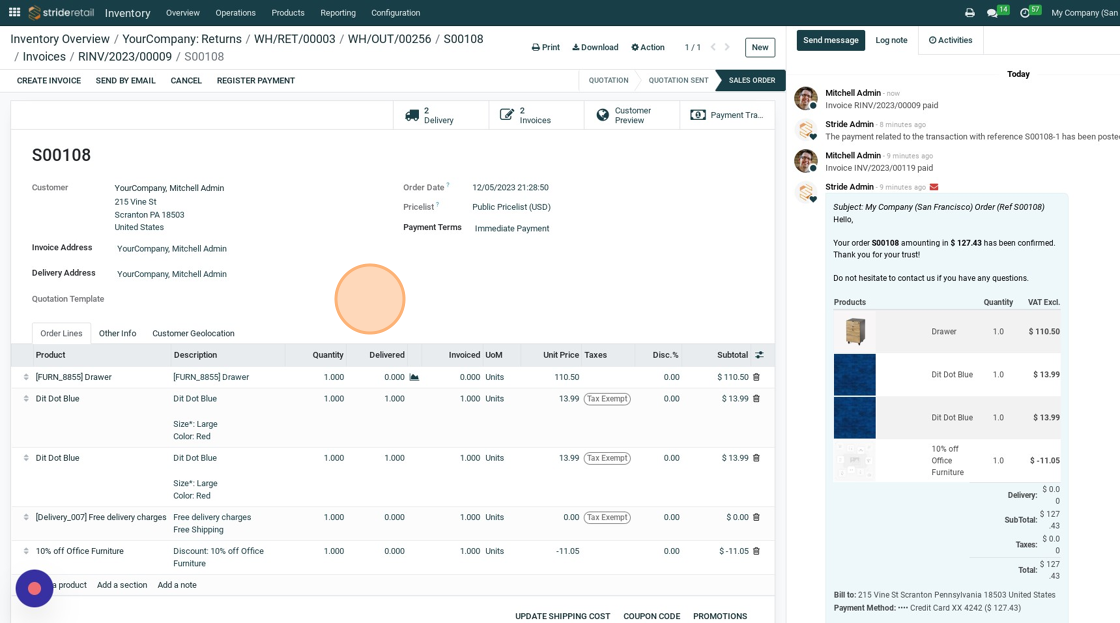The image size is (1120, 623).
Task: Open the My Company switcher dropdown
Action: point(1084,13)
